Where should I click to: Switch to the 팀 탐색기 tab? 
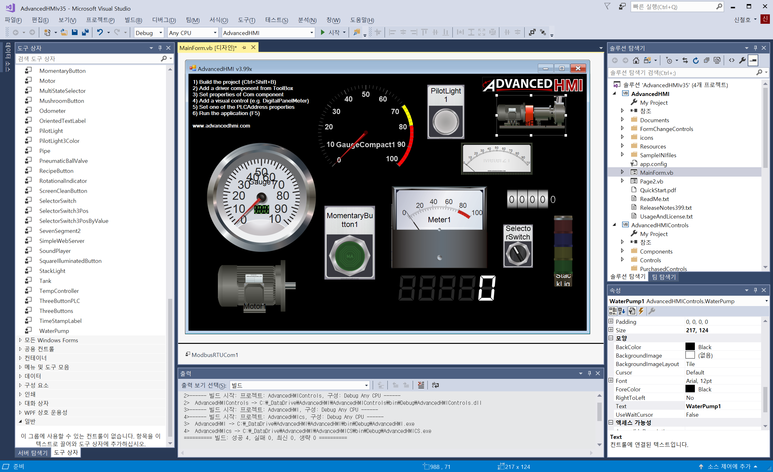point(666,276)
